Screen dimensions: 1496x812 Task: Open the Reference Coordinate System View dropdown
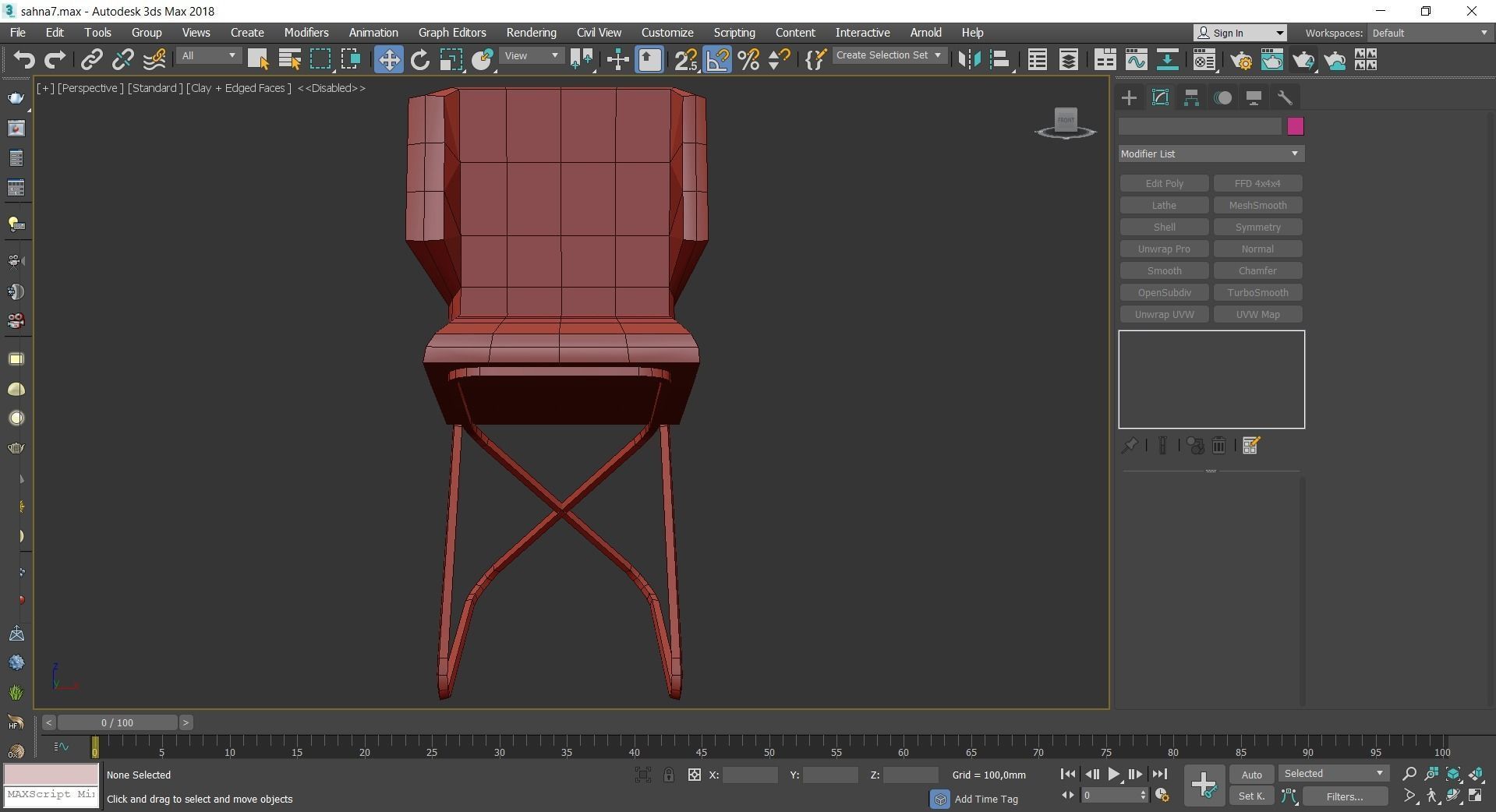(532, 56)
